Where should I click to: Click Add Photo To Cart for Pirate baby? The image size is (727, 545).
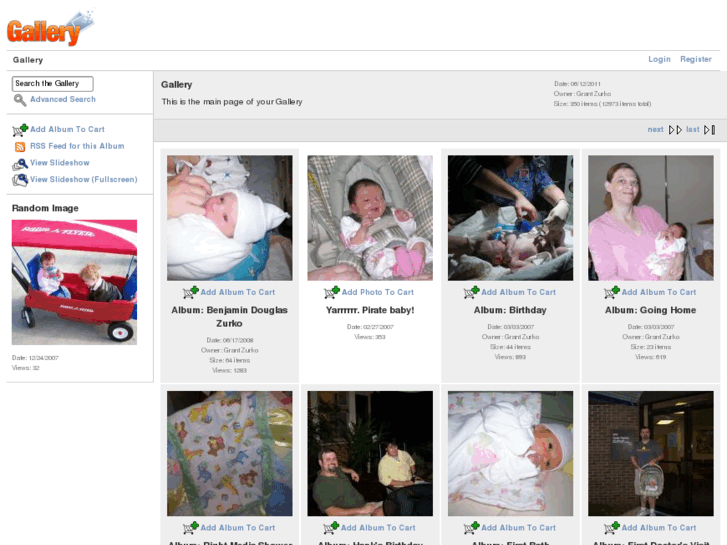(378, 292)
